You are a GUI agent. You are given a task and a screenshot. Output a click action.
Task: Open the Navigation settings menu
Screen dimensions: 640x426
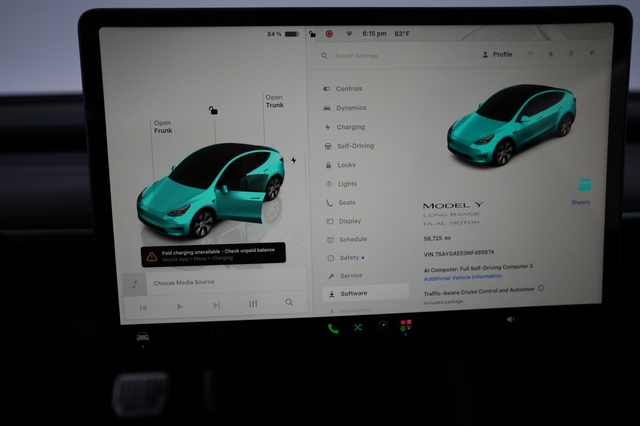click(351, 311)
